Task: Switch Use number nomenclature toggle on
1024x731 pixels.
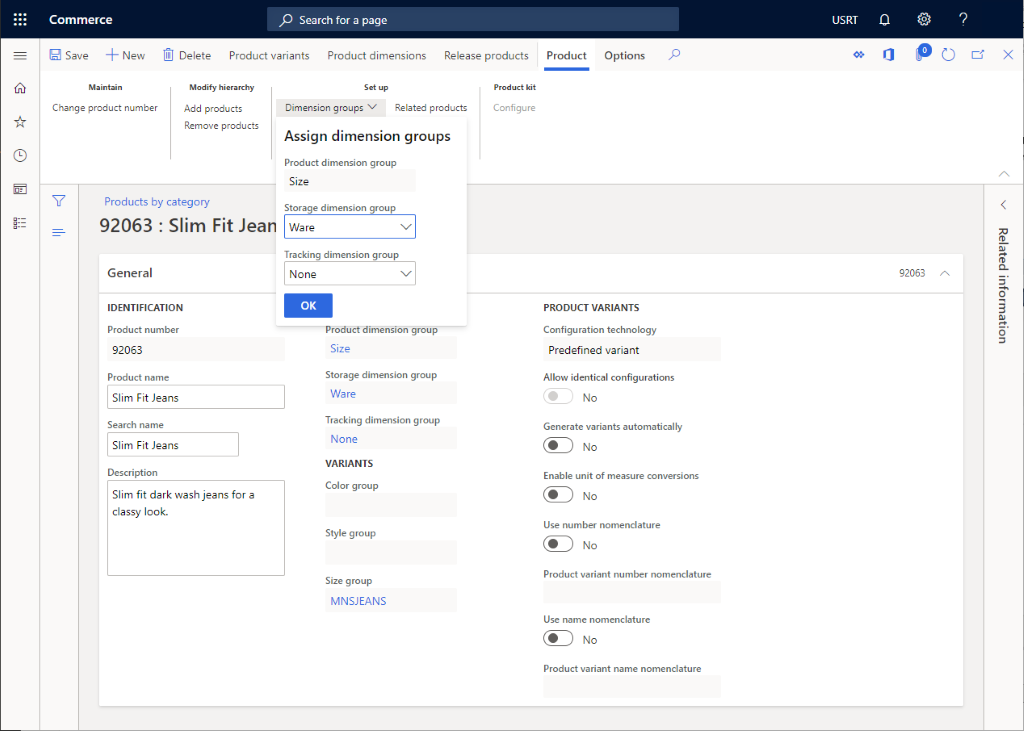Action: pyautogui.click(x=557, y=543)
